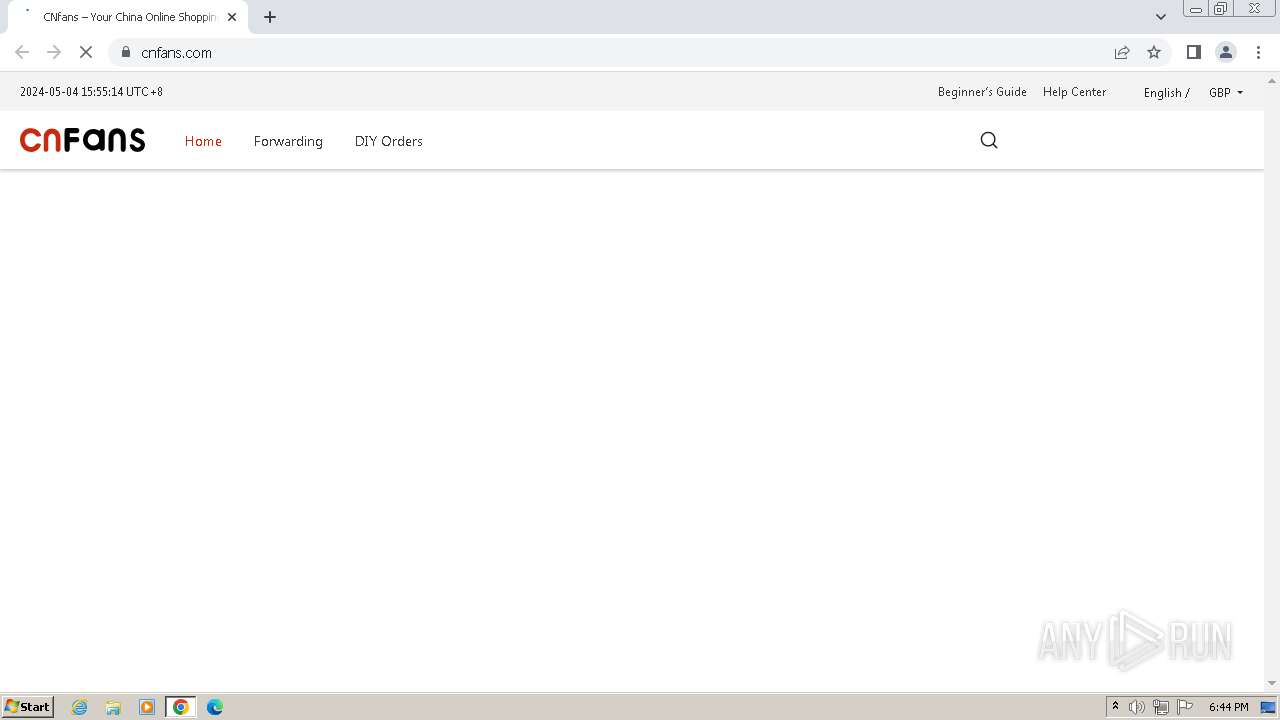Open File Explorer from taskbar
The image size is (1280, 720).
point(113,707)
